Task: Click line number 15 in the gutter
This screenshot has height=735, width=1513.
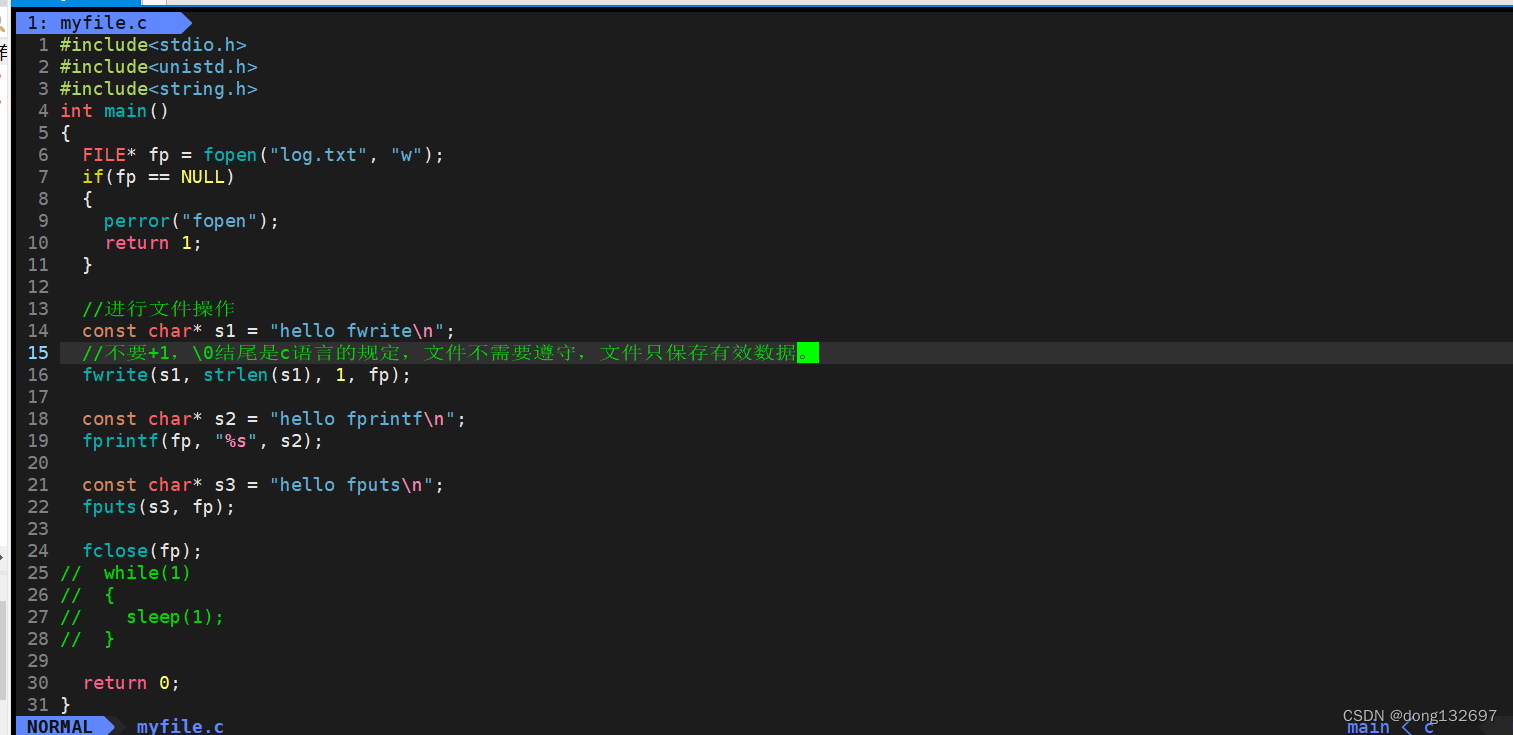Action: point(38,353)
